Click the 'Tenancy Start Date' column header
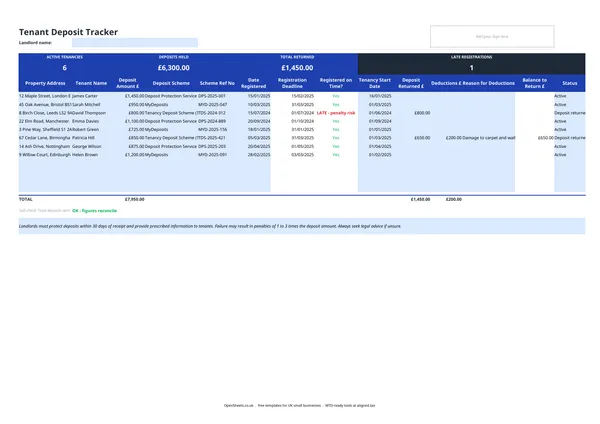 375,83
